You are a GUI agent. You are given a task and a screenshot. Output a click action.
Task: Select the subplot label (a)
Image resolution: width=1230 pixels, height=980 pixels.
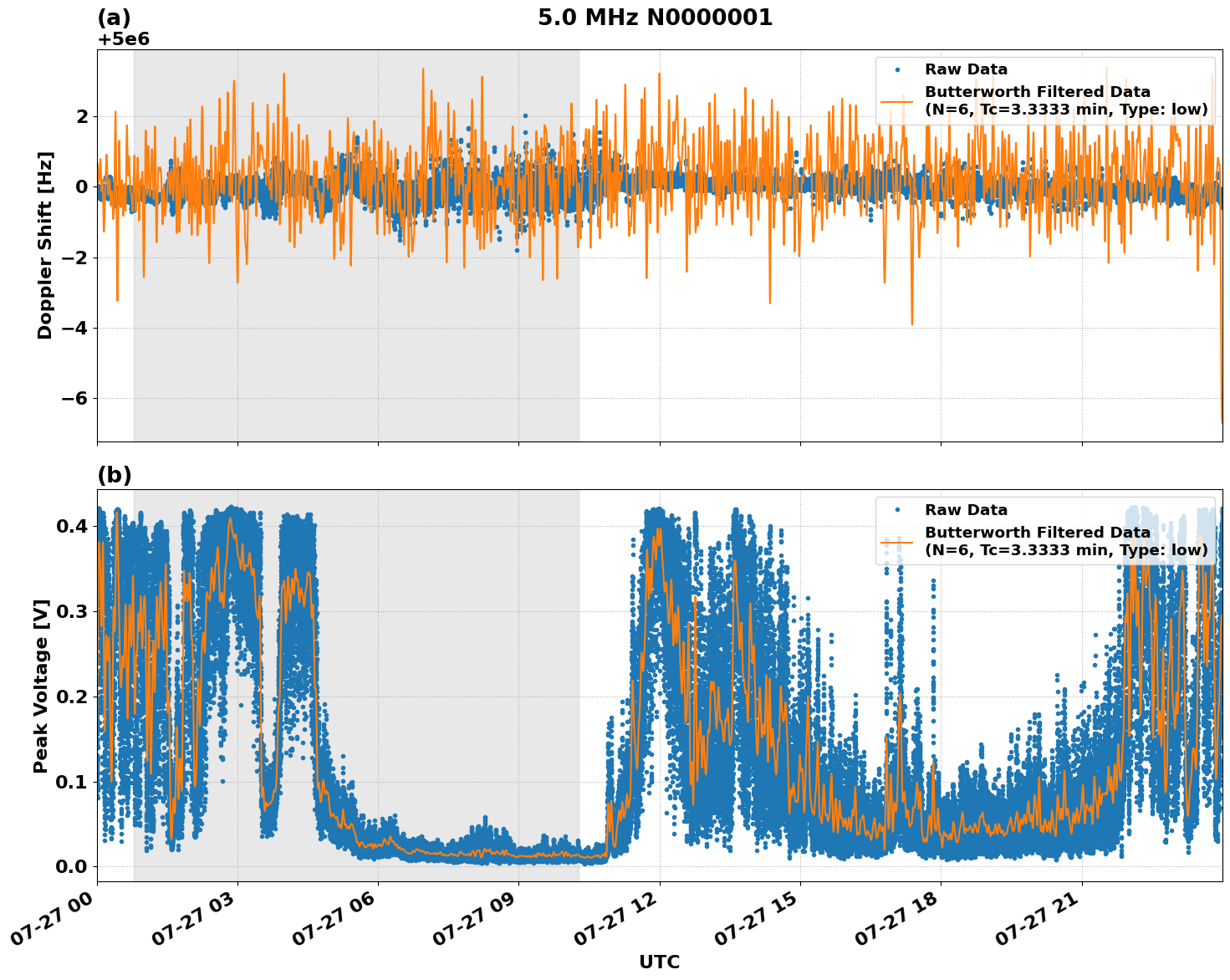pos(113,15)
